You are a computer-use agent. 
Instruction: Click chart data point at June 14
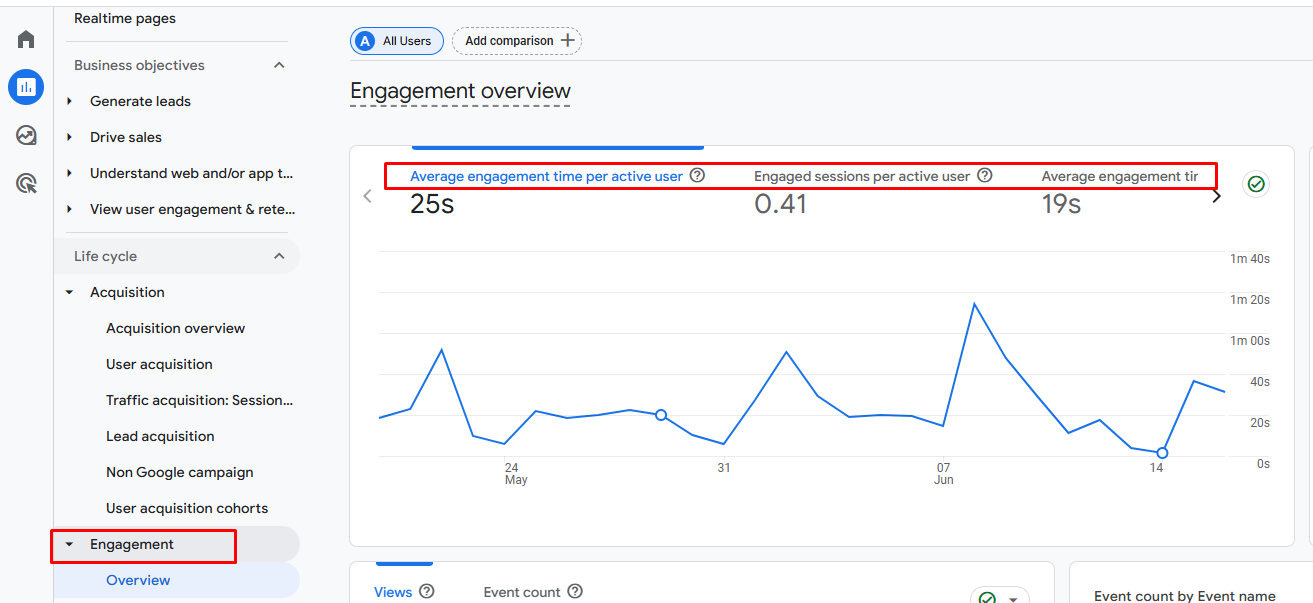pos(1162,453)
